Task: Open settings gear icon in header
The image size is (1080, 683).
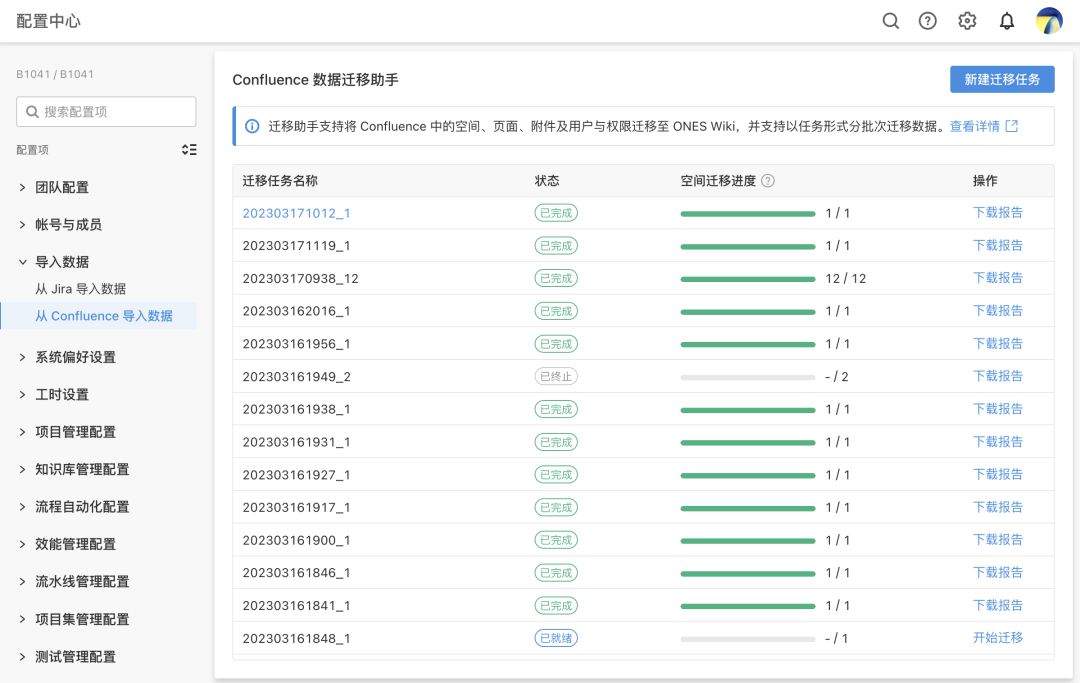Action: pos(967,21)
